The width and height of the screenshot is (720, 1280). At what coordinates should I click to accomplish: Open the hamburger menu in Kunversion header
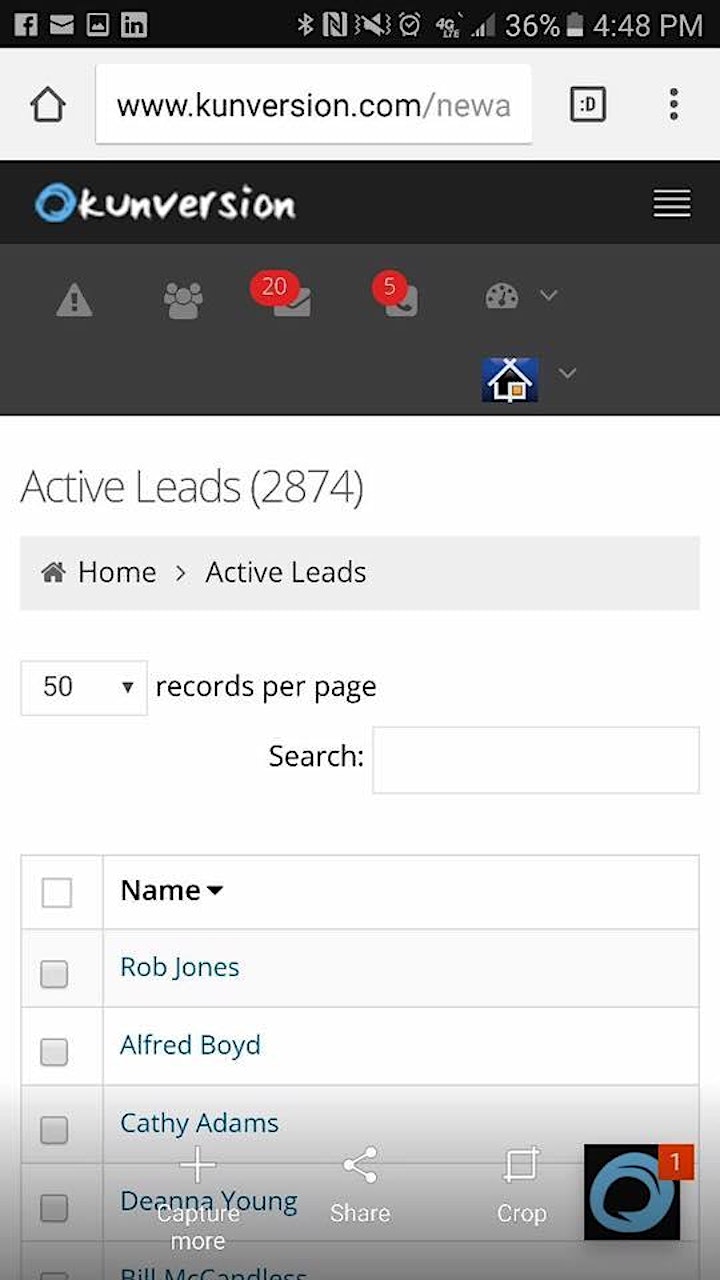coord(672,204)
